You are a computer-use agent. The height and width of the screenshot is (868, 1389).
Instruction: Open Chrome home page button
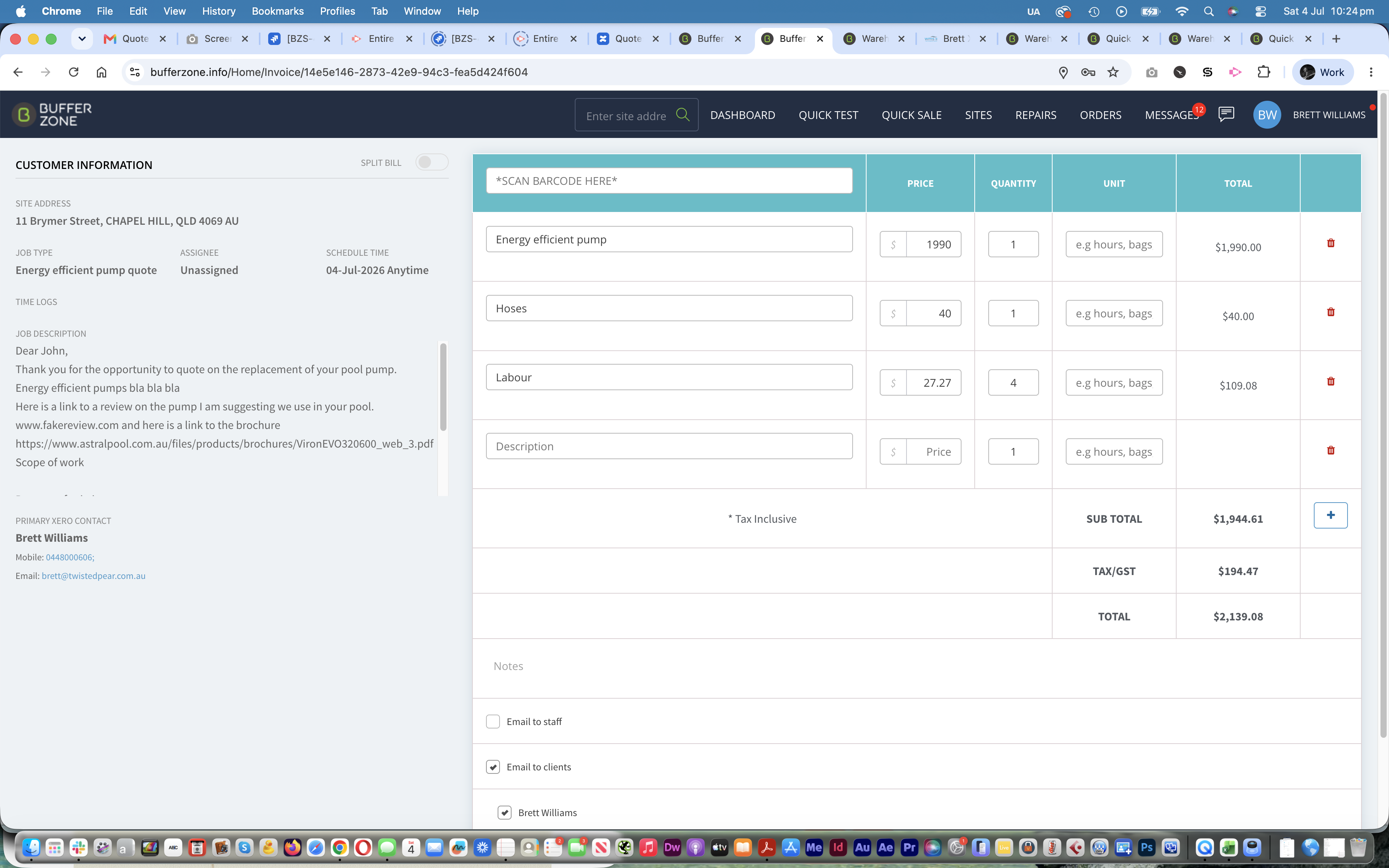coord(102,72)
